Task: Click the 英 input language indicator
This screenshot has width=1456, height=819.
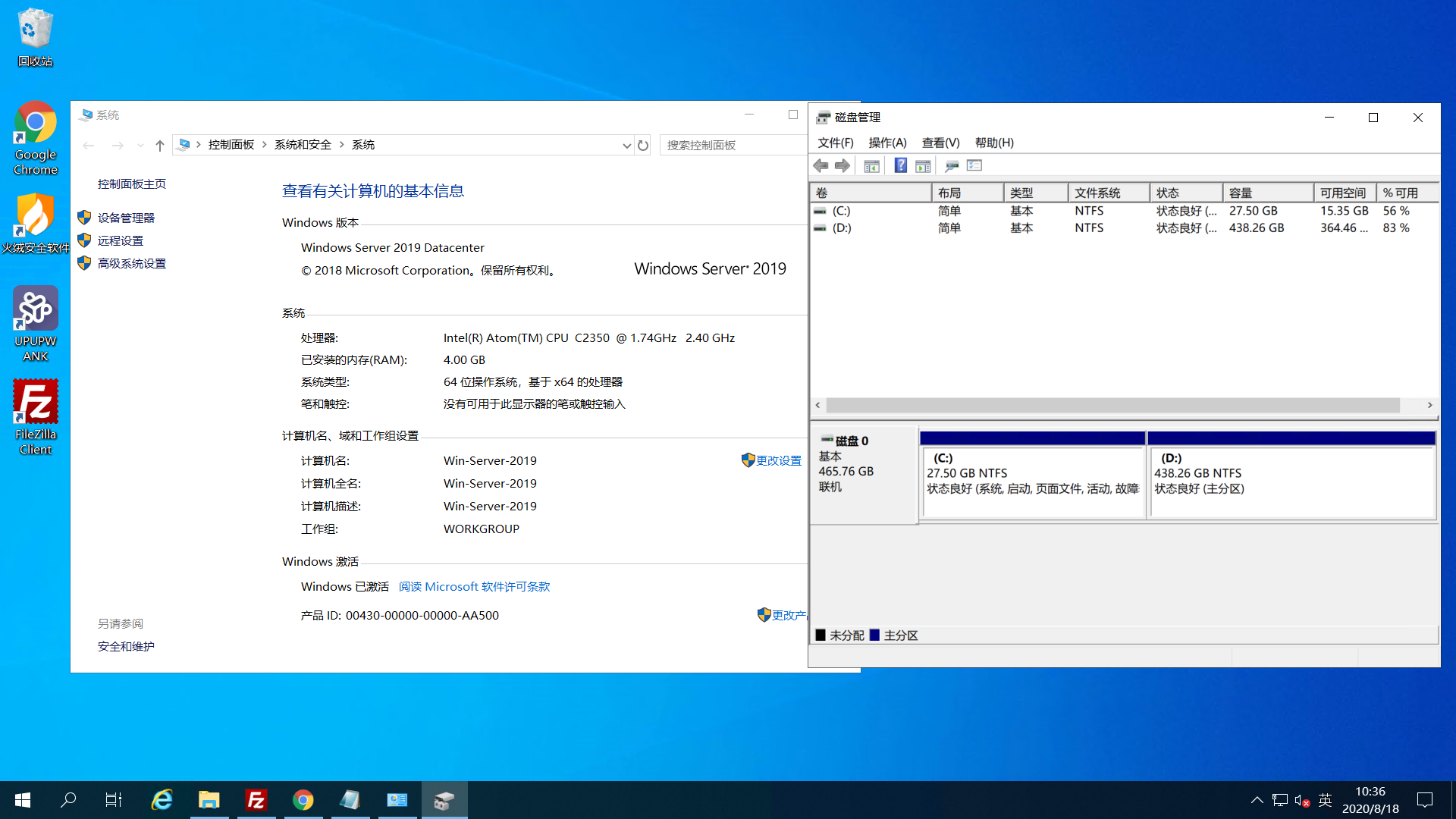Action: pos(1325,800)
